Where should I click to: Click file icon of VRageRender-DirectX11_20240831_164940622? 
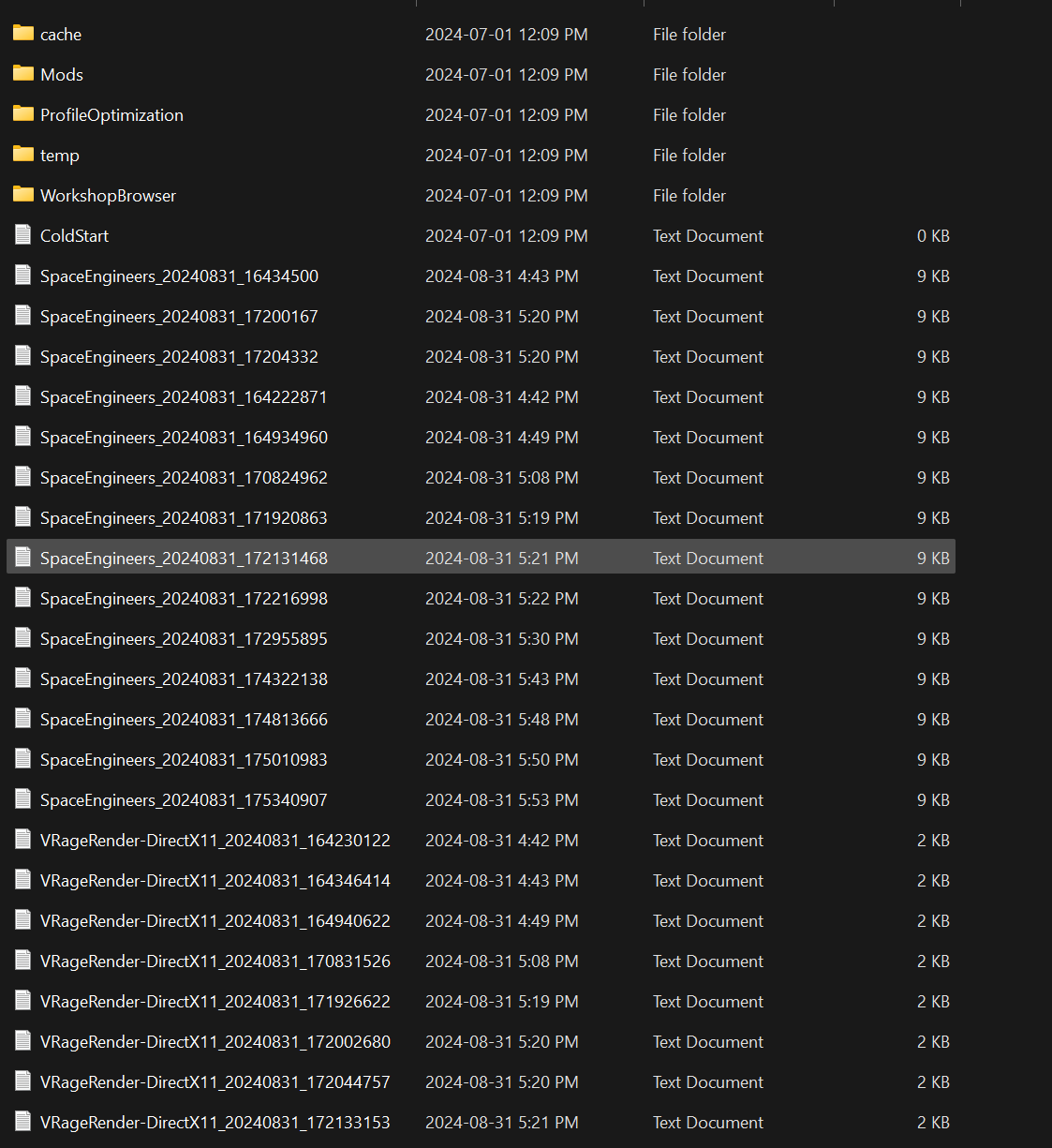(23, 919)
